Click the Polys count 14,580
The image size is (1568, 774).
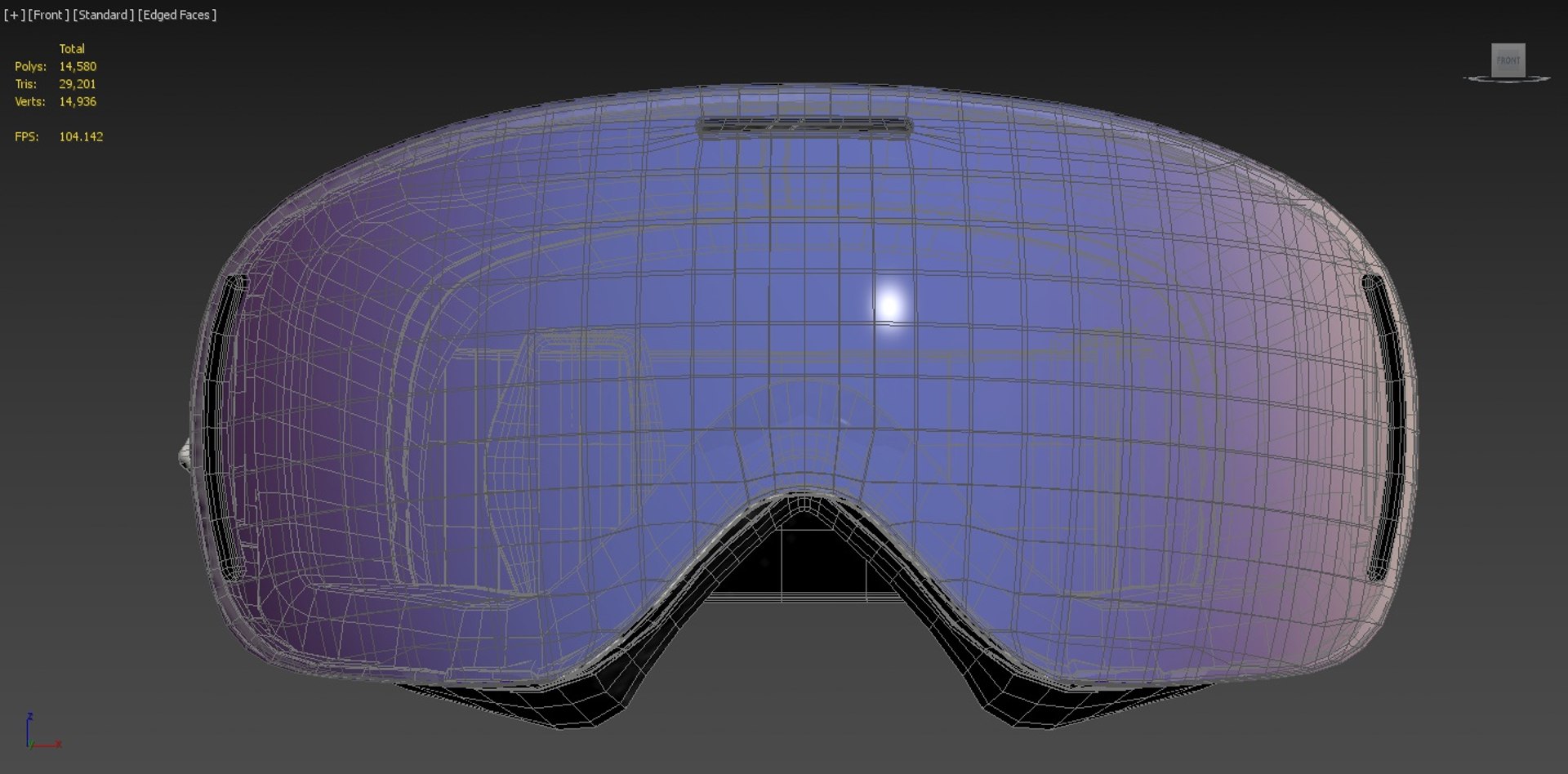point(78,66)
